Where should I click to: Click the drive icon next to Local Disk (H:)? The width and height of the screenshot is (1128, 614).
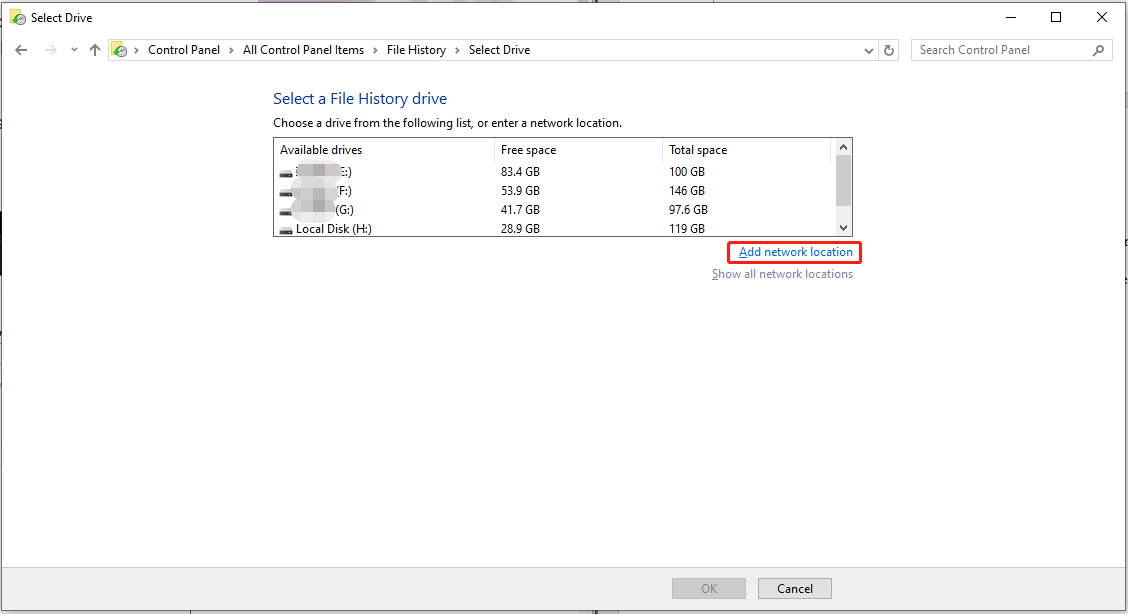point(285,228)
